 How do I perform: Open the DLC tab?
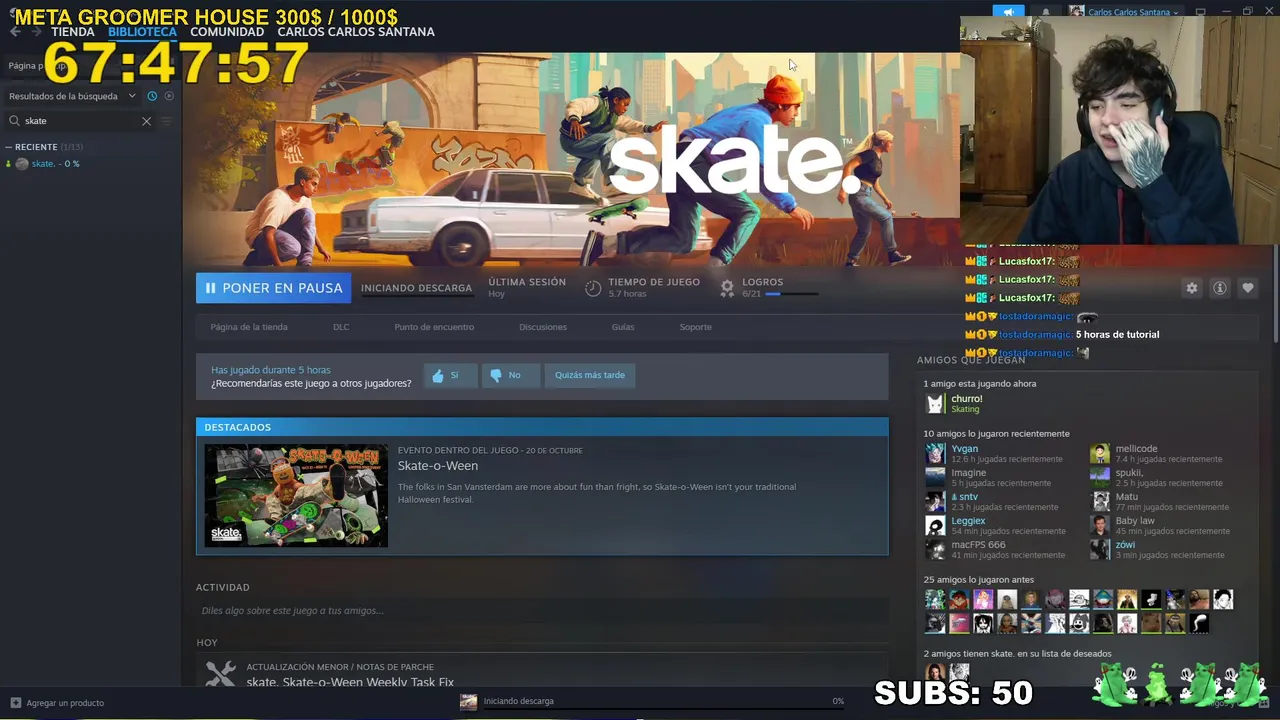pos(341,327)
